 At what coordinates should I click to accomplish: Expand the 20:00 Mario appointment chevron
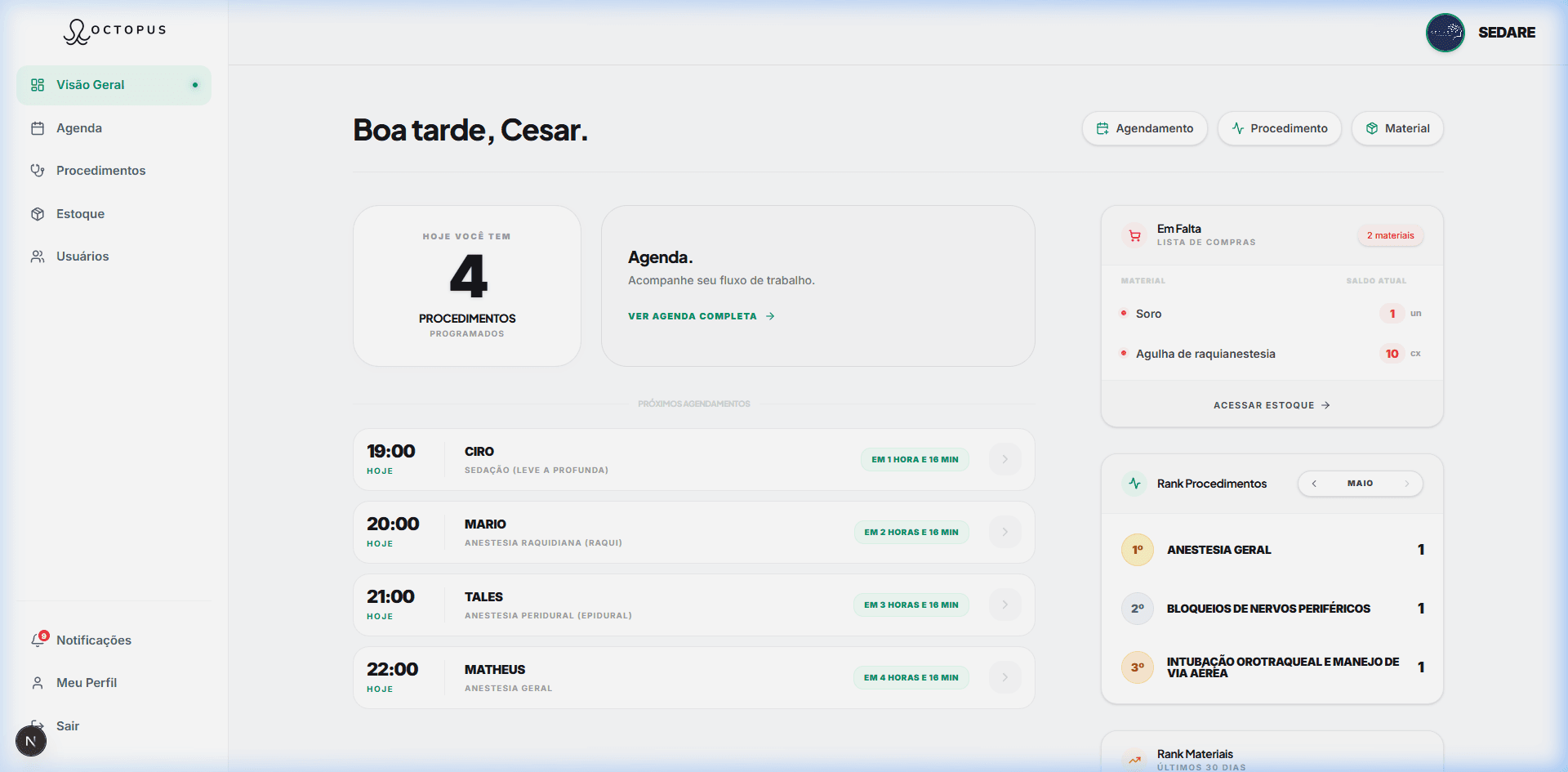(x=1005, y=532)
